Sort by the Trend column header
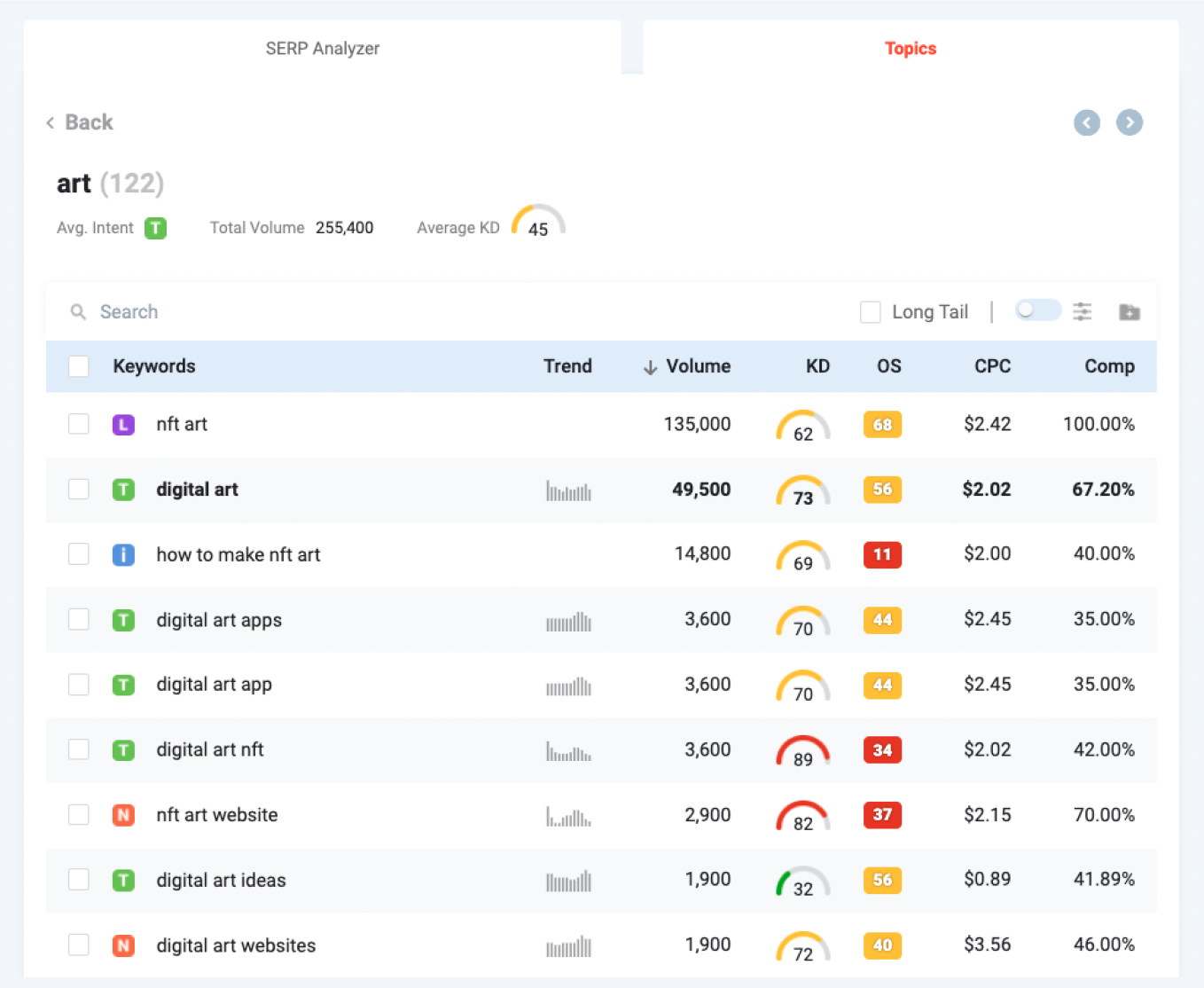This screenshot has width=1204, height=988. (x=567, y=366)
